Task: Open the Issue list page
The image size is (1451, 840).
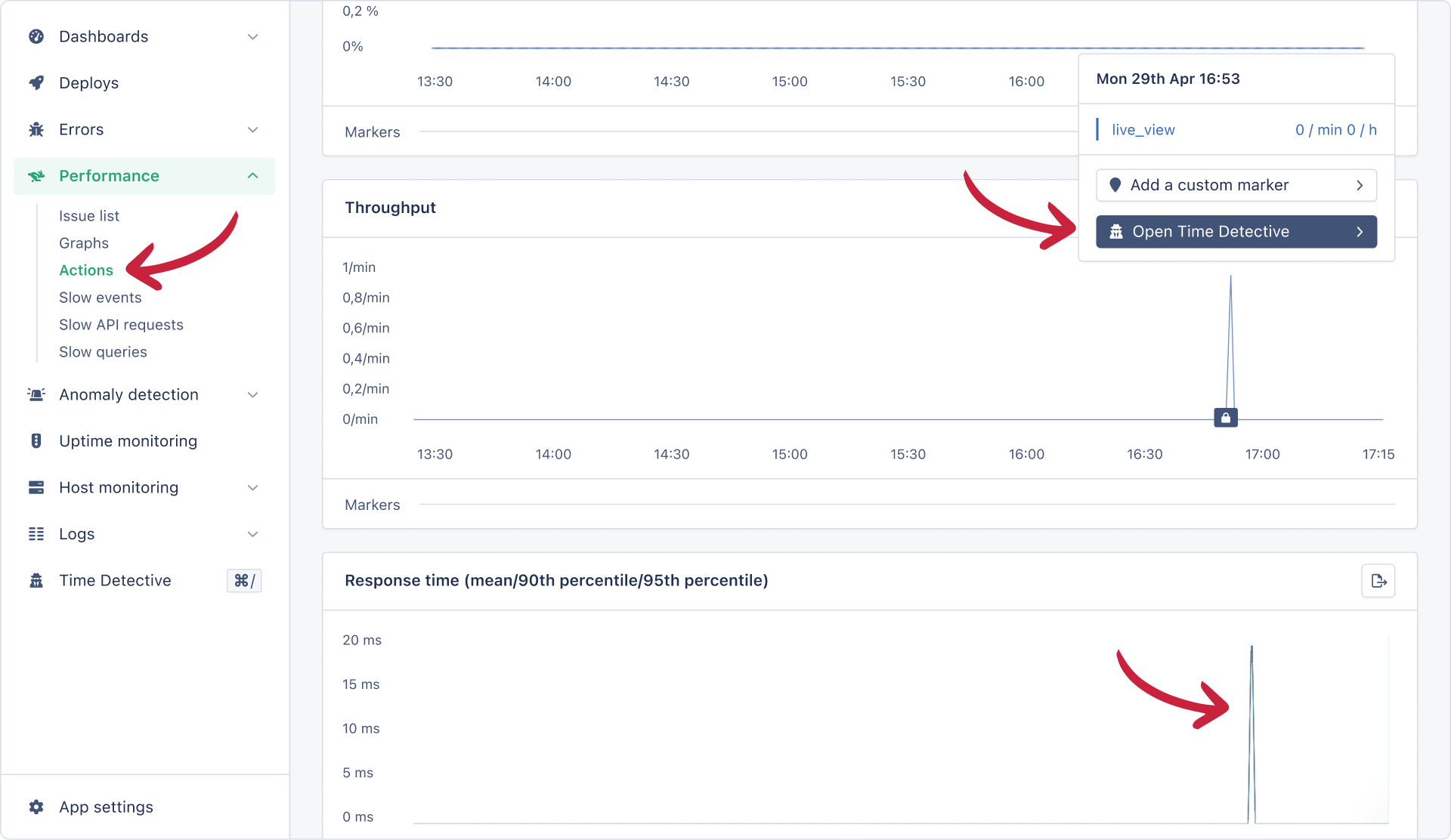Action: coord(89,216)
